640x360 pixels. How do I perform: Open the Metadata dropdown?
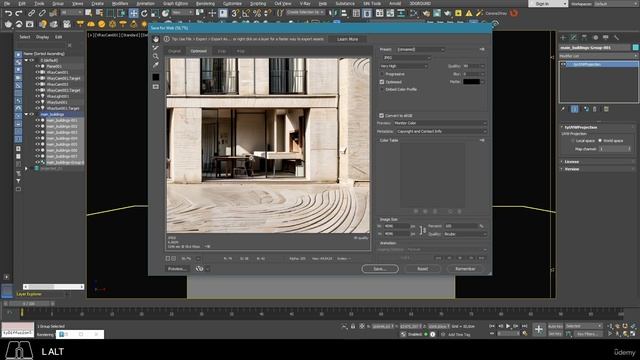441,131
